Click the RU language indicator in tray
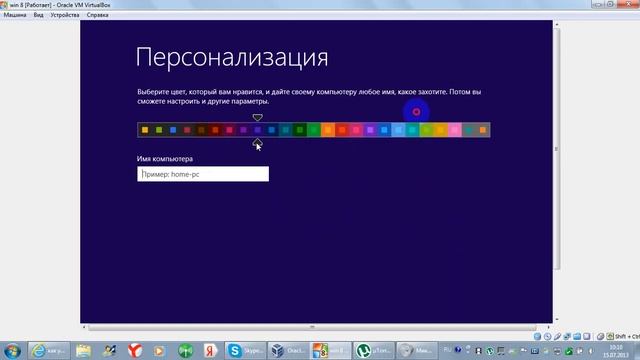 [x=447, y=350]
